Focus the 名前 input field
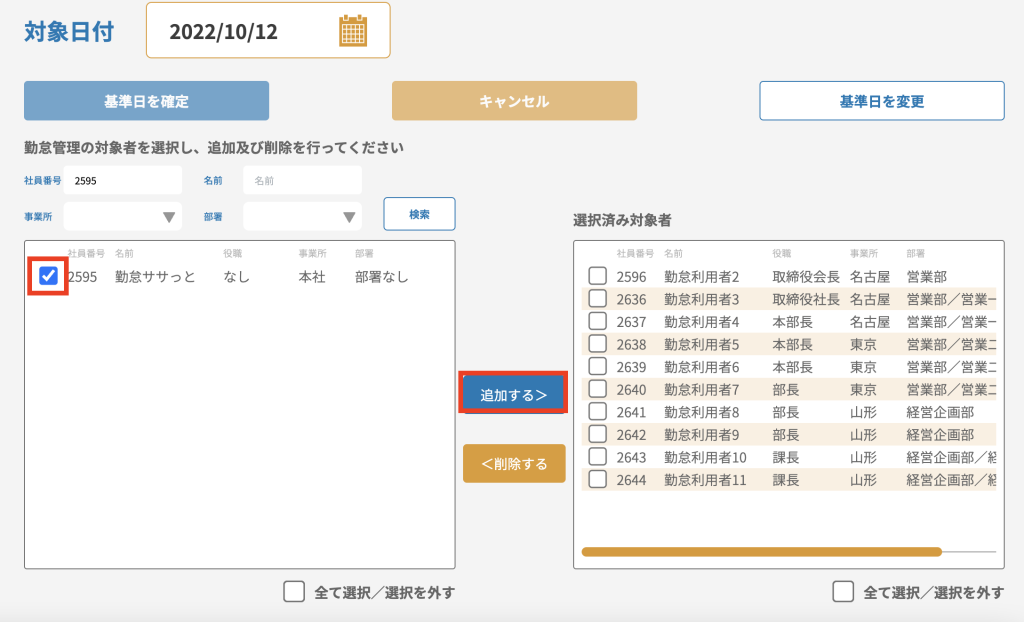 (x=302, y=180)
